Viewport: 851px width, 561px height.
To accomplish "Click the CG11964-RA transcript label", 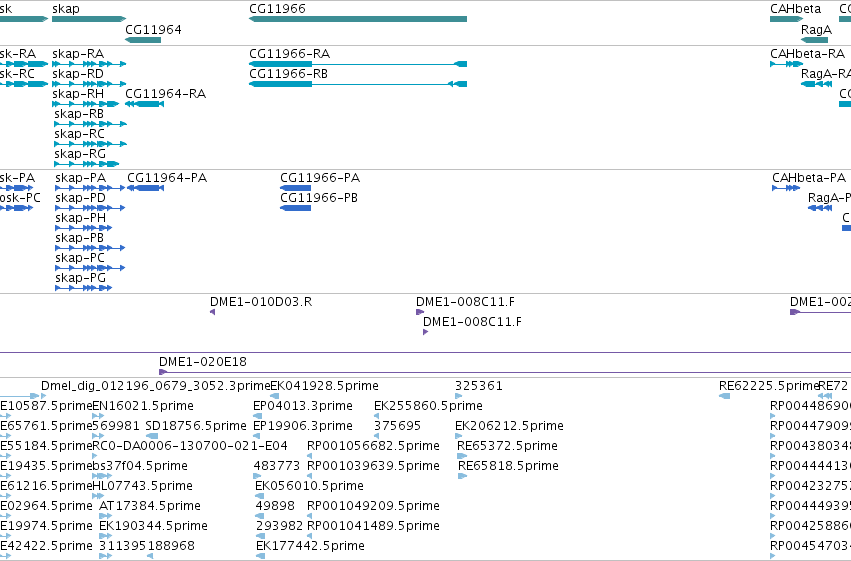I will 166,94.
